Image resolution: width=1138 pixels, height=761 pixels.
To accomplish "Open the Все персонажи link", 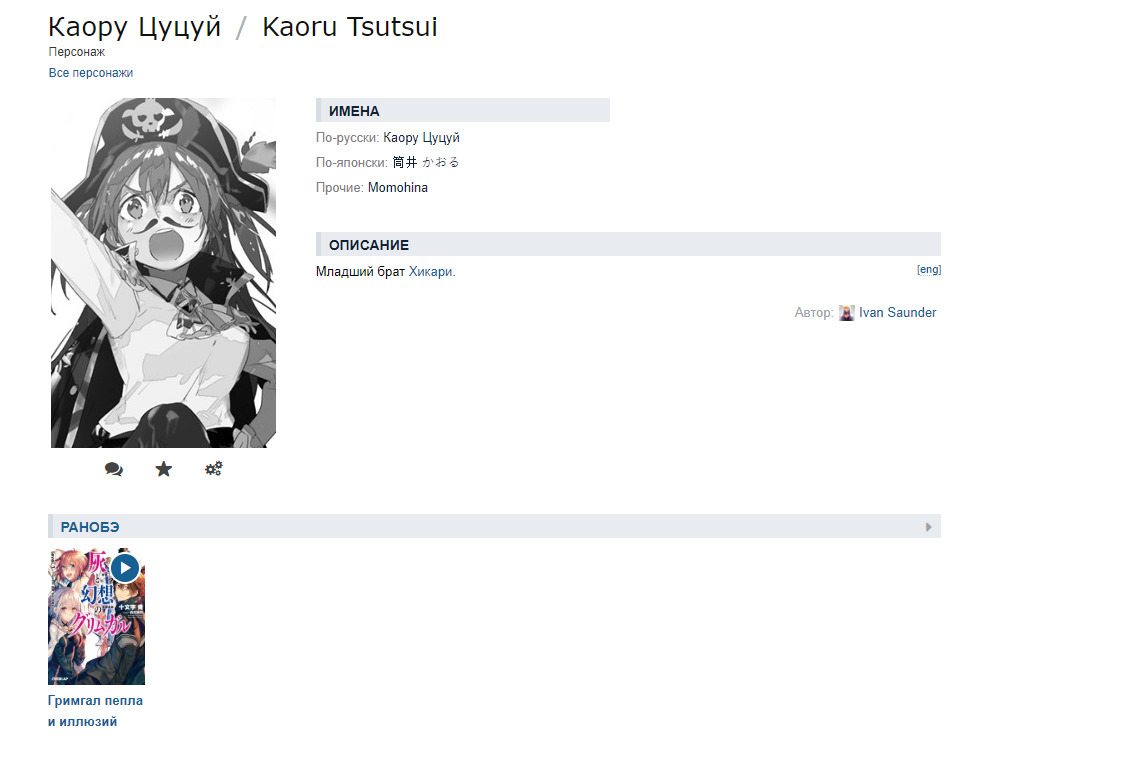I will coord(91,73).
